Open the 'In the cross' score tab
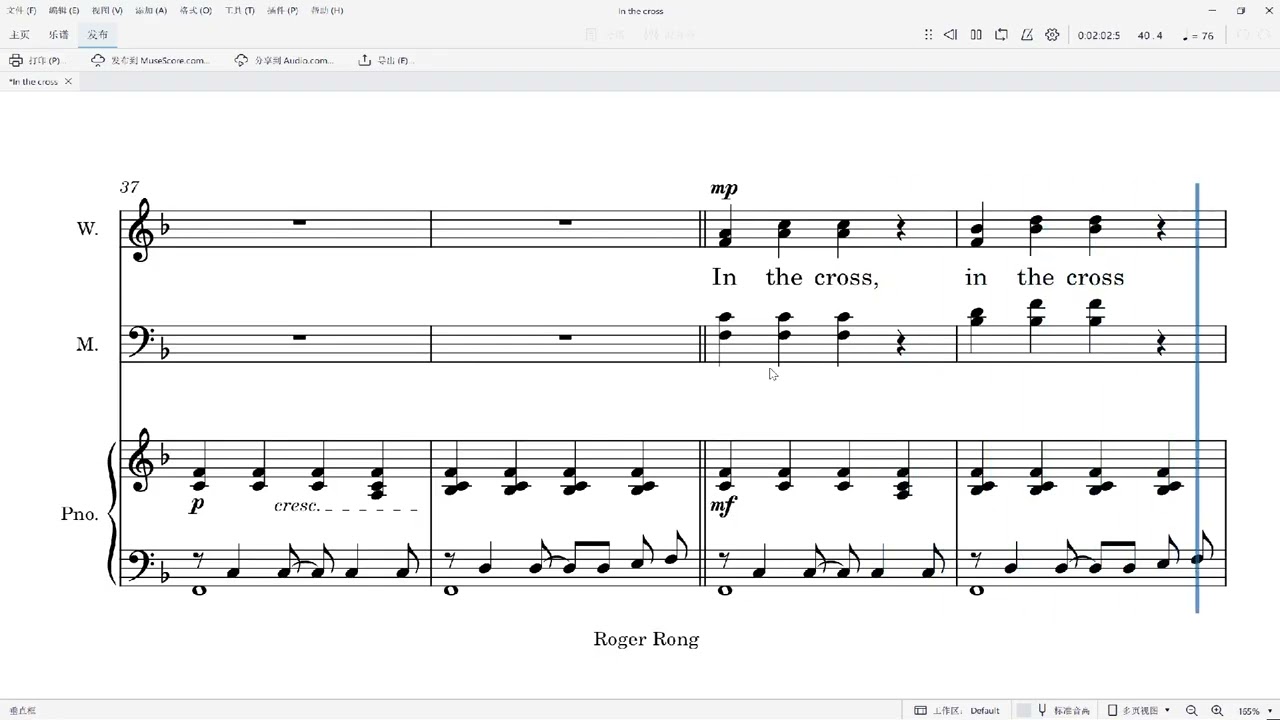The height and width of the screenshot is (720, 1280). tap(34, 82)
